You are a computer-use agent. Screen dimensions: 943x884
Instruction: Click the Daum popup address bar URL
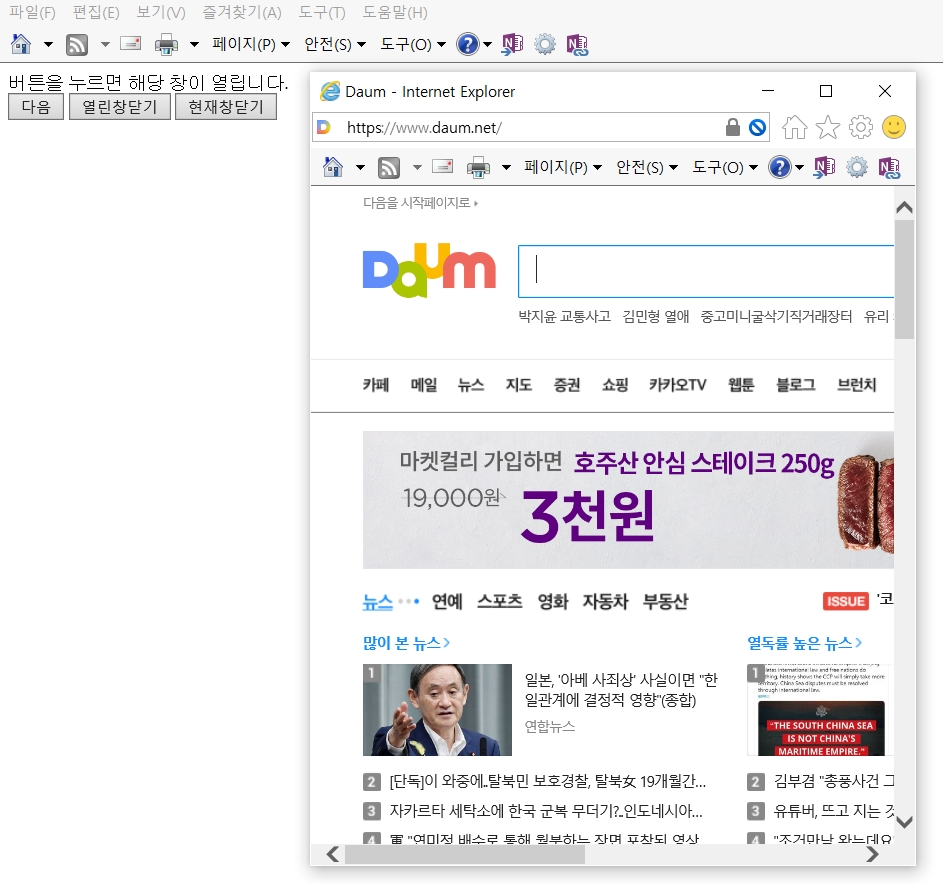tap(424, 127)
